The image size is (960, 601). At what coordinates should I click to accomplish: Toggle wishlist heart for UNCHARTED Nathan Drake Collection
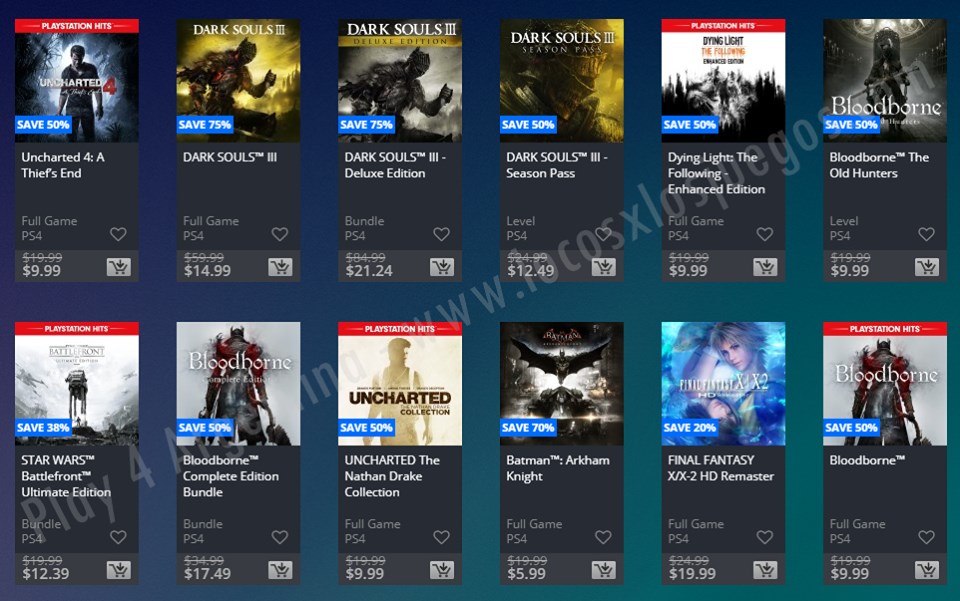point(441,537)
